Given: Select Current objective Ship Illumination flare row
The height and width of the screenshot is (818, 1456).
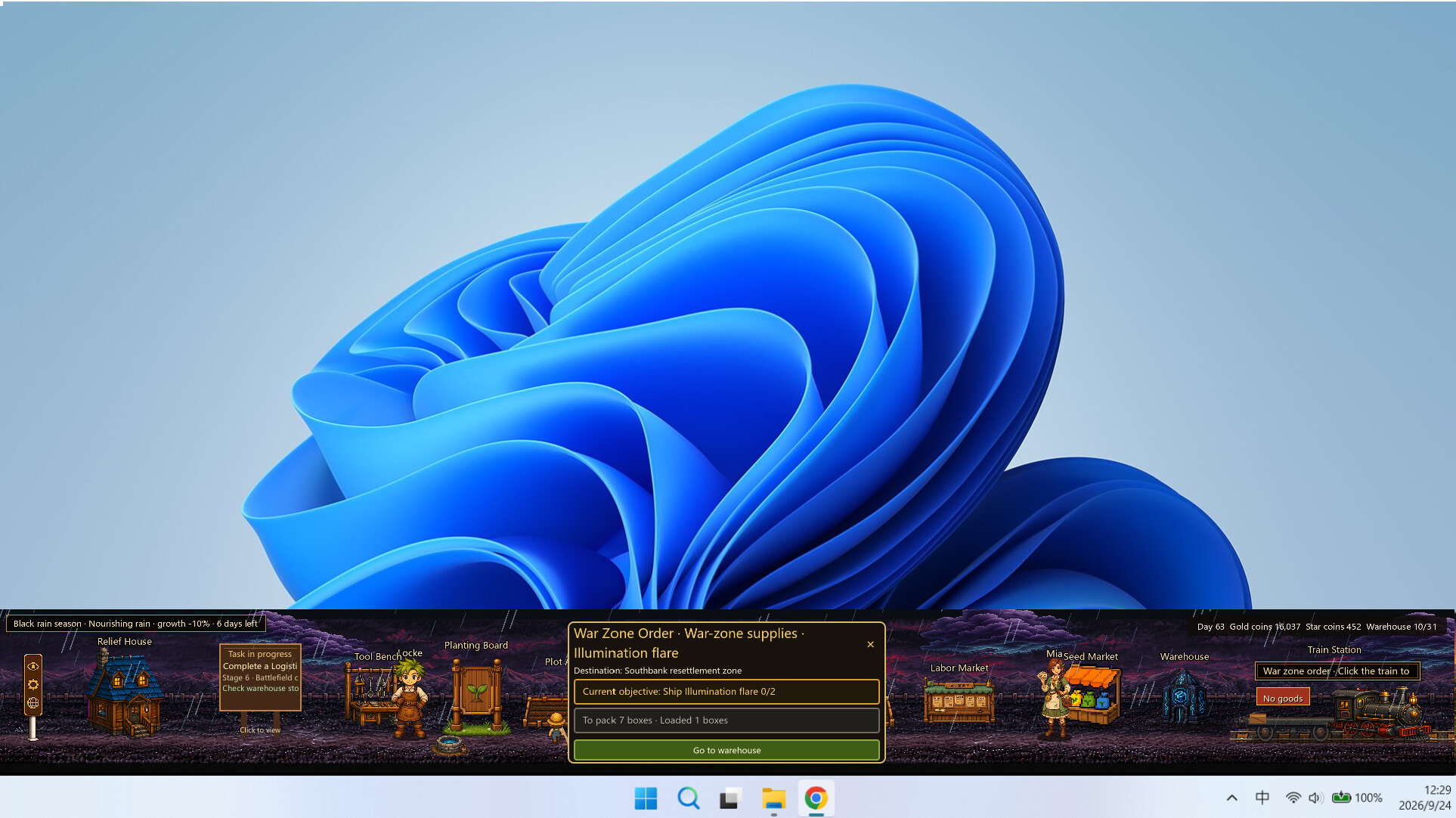Looking at the screenshot, I should (x=726, y=691).
